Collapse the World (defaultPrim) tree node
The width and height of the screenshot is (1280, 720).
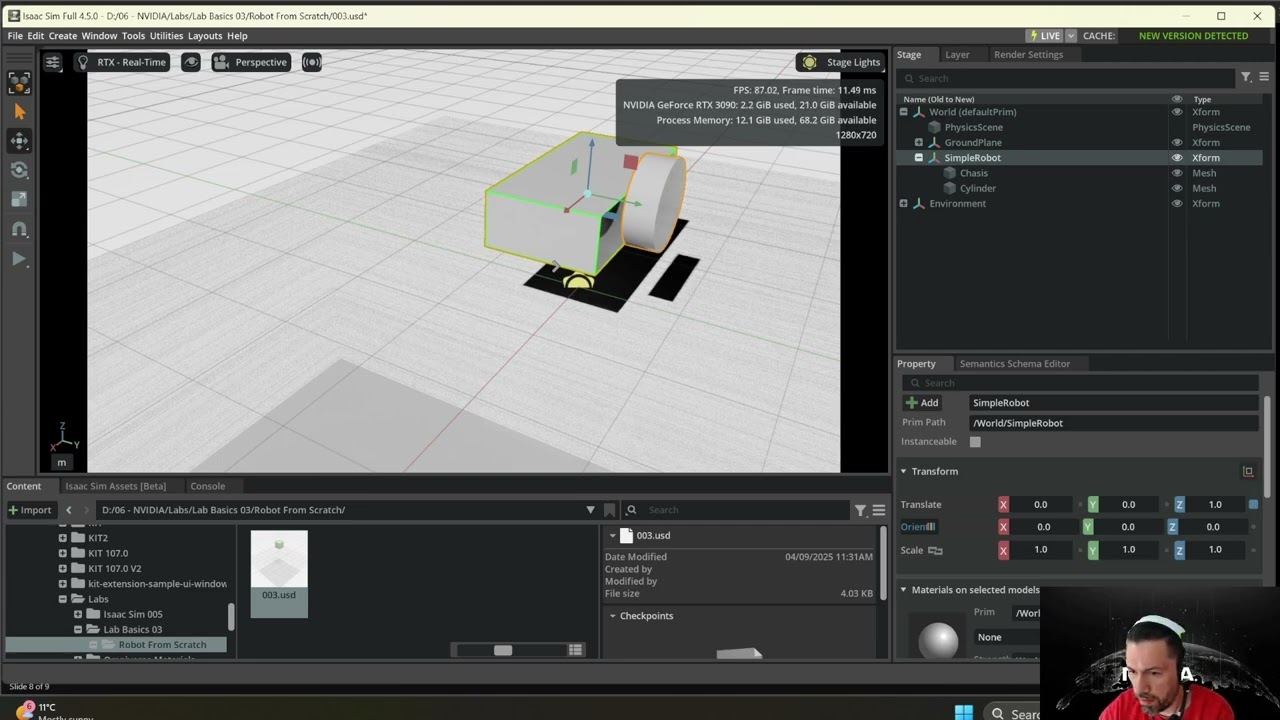tap(903, 112)
